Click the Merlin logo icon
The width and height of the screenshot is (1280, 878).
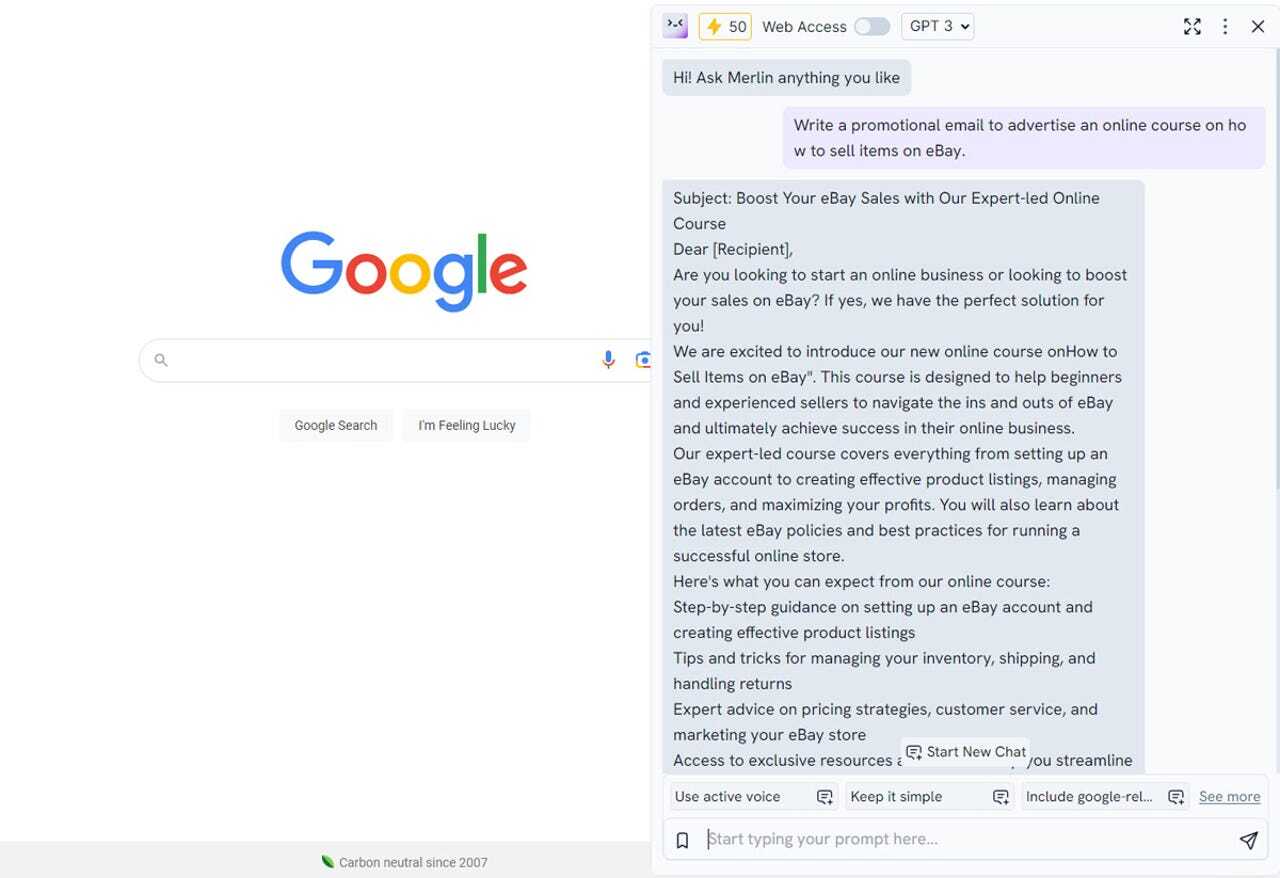click(675, 26)
